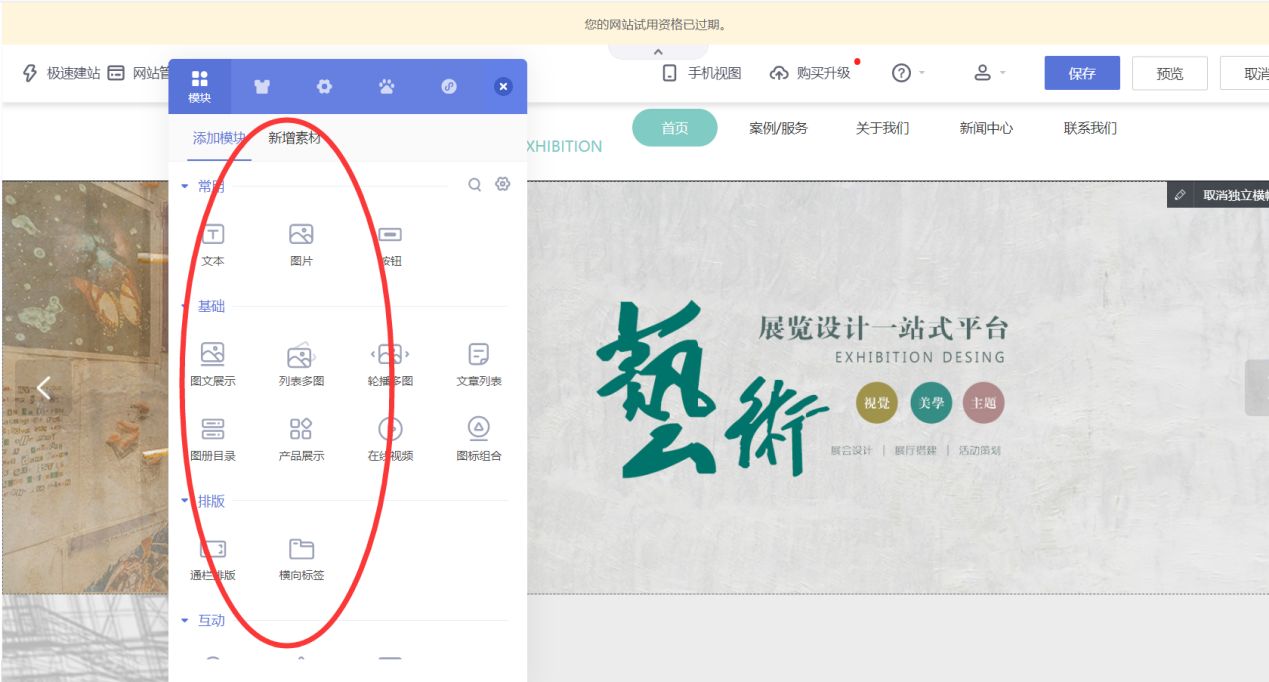Open 案例/服务 nav item

pos(778,128)
